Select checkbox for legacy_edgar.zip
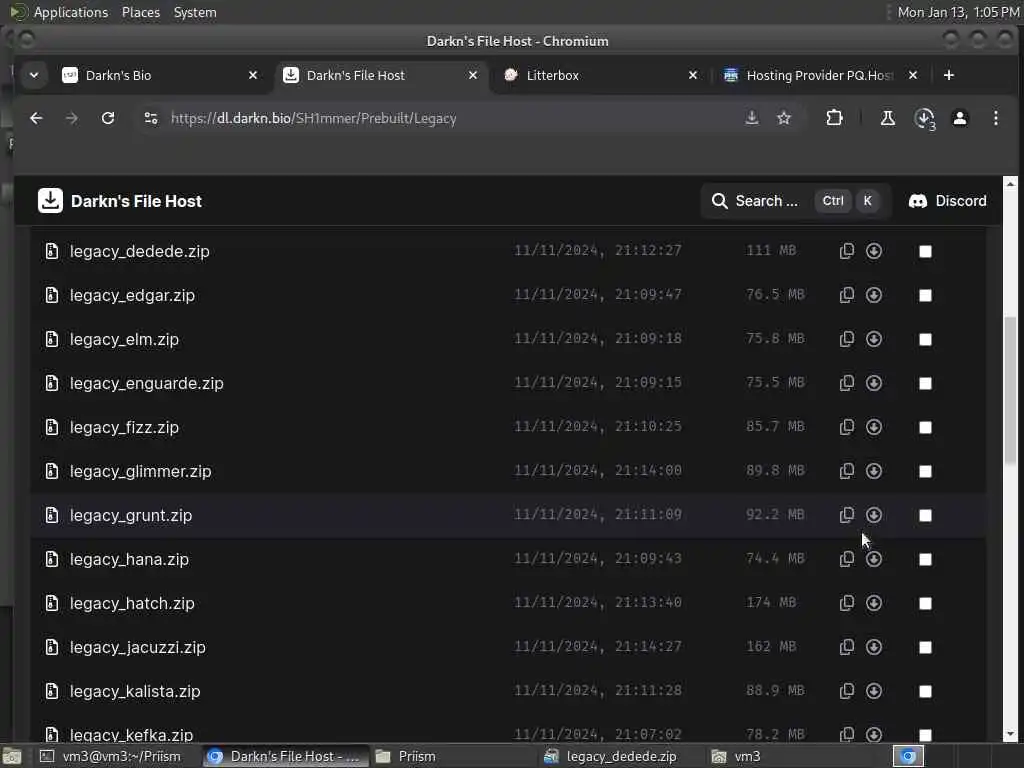This screenshot has width=1024, height=768. (x=925, y=295)
